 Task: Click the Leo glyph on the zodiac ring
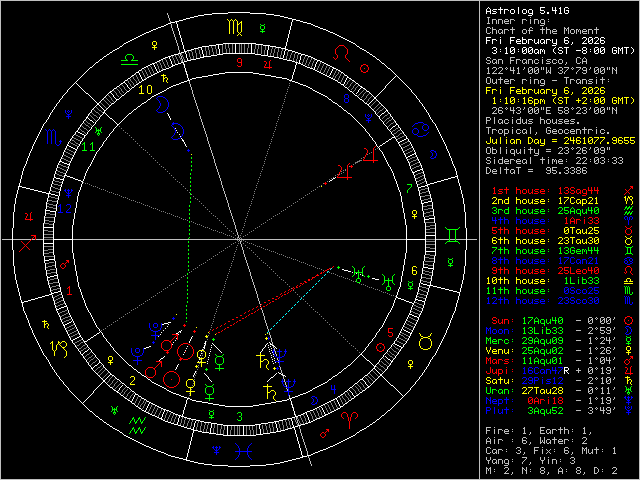[342, 51]
